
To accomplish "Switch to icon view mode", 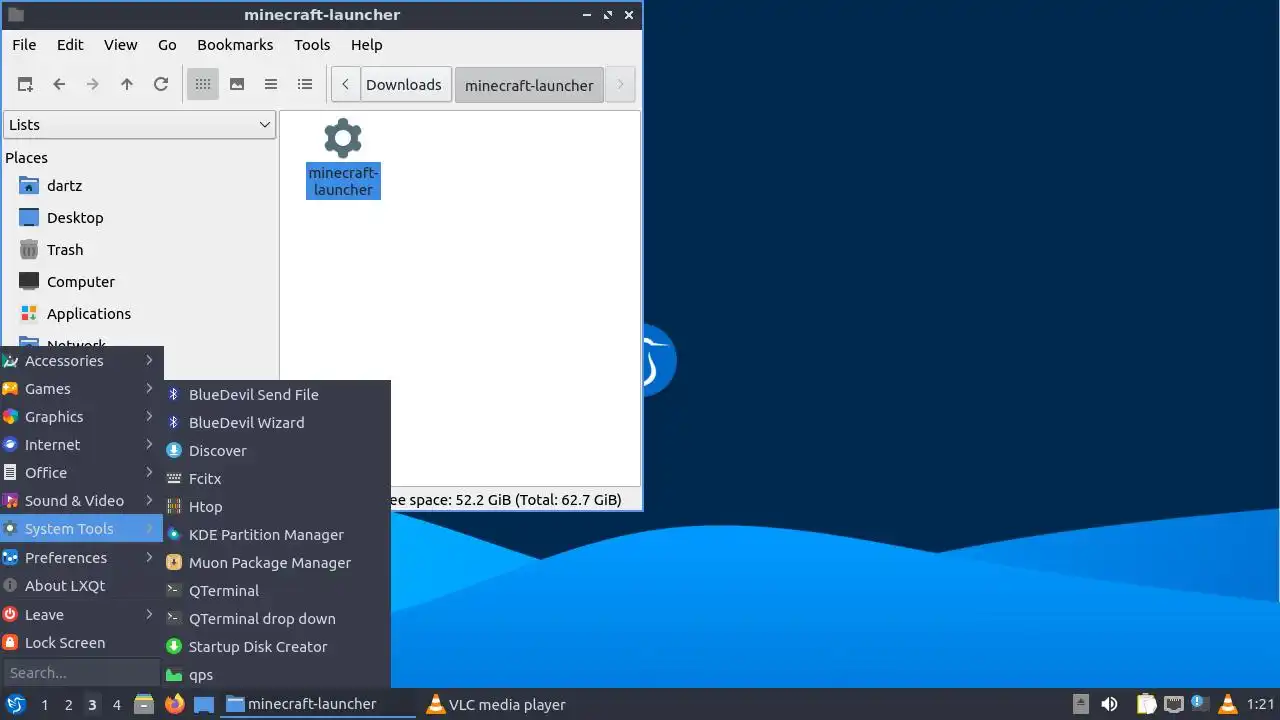I will pyautogui.click(x=203, y=85).
